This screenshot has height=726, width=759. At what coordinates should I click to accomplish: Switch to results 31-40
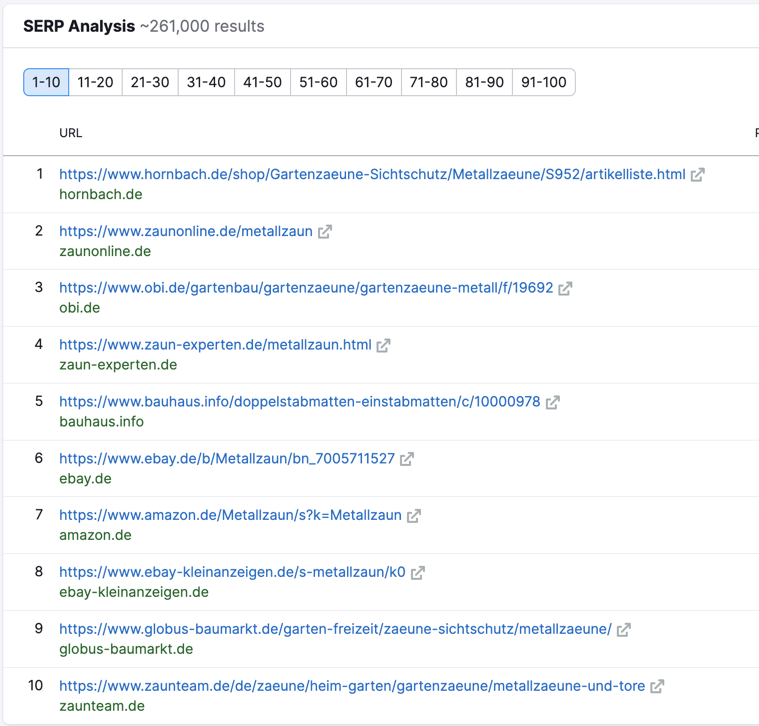tap(206, 82)
